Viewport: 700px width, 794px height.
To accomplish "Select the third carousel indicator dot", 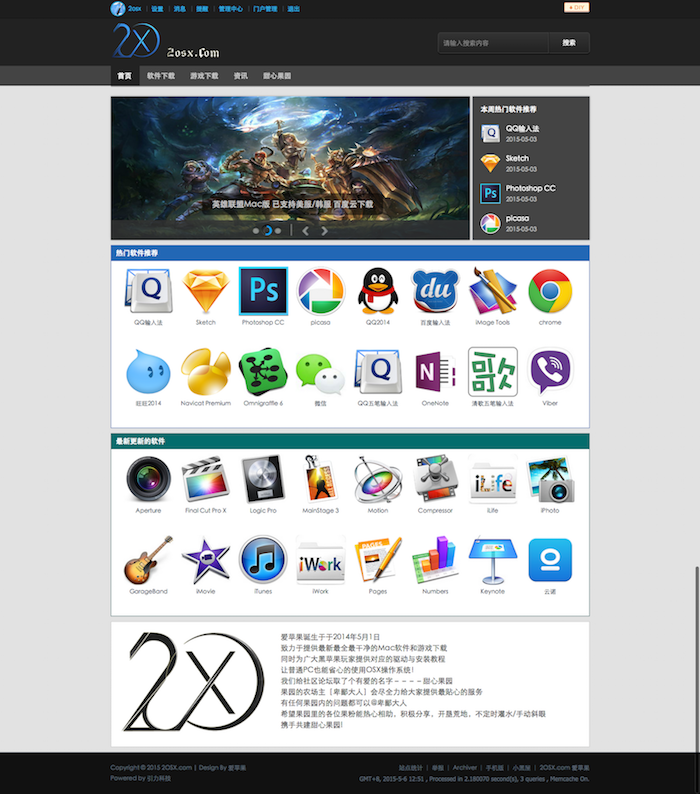I will point(278,231).
